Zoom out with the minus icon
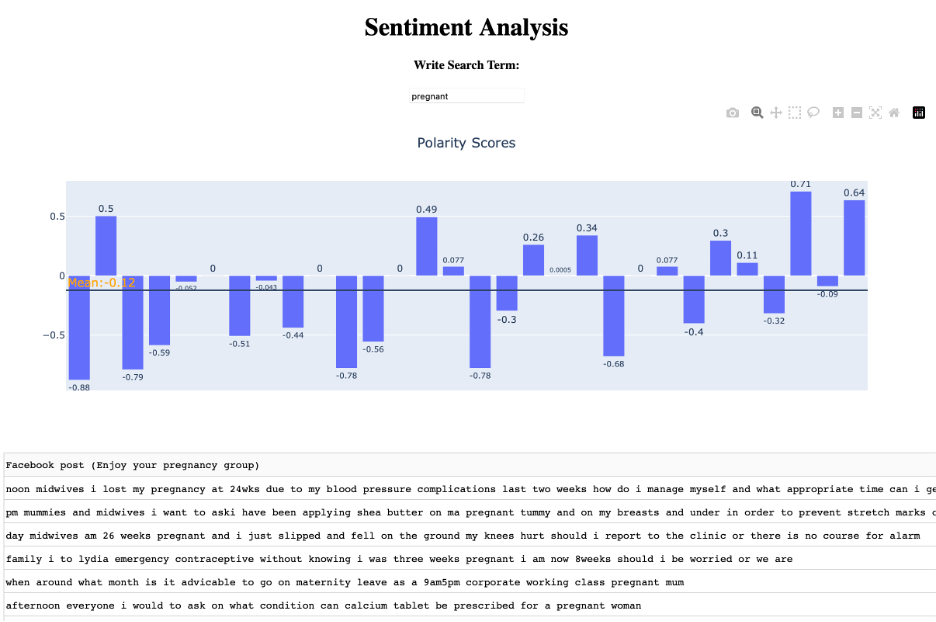Screen dimensions: 936x622 (x=857, y=113)
